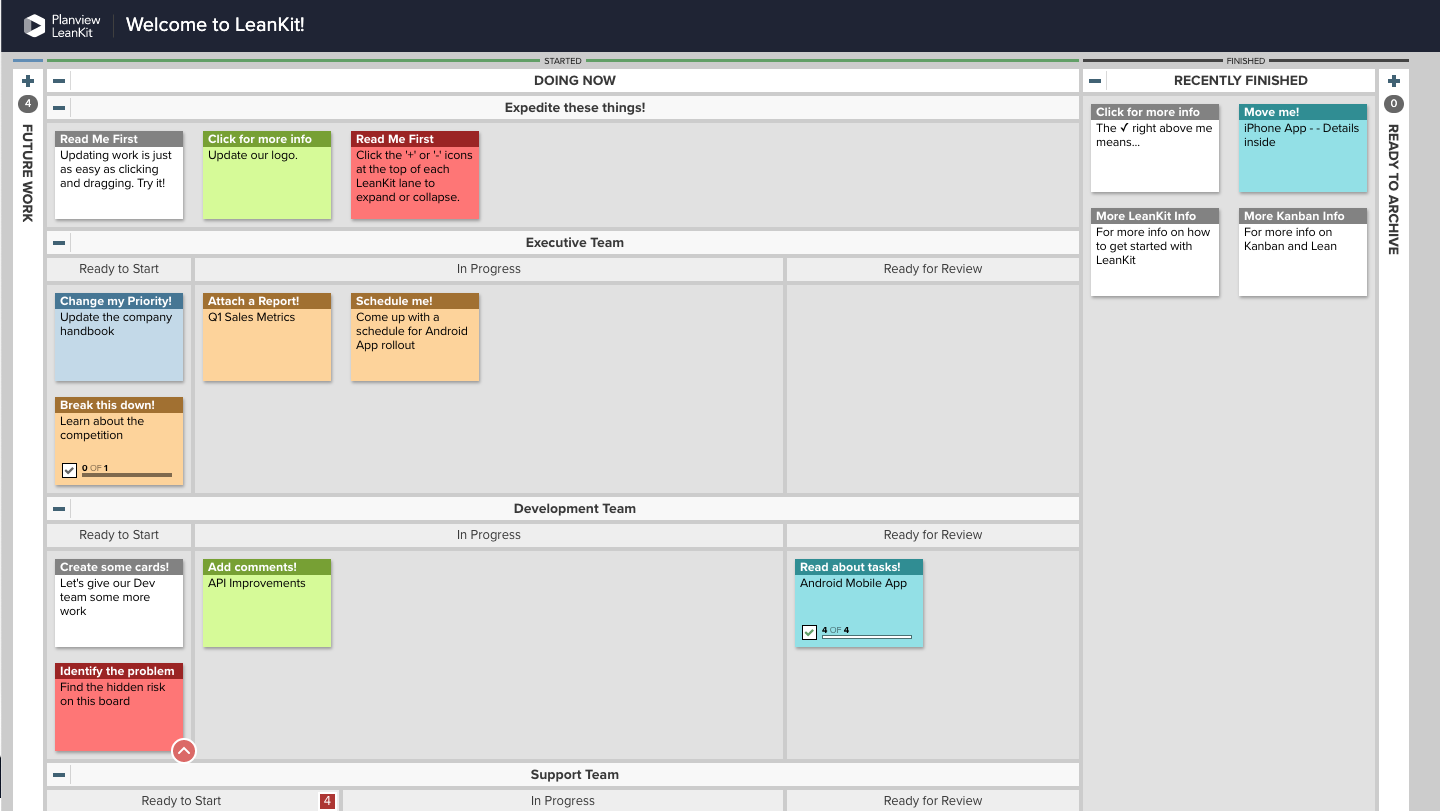Image resolution: width=1440 pixels, height=811 pixels.
Task: Select the 'In Progress' header under Development Team
Action: click(489, 534)
